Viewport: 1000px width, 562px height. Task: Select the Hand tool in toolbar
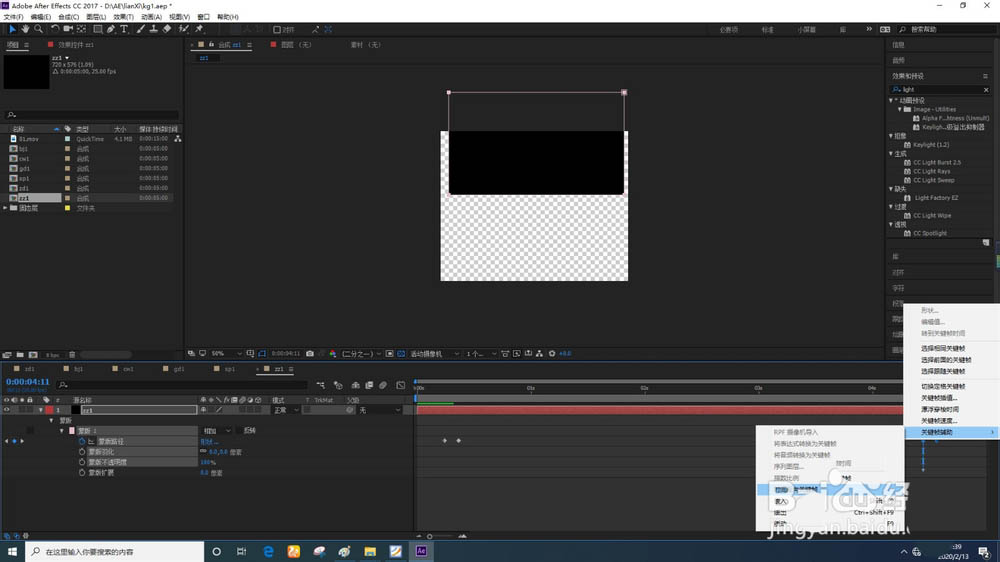point(26,29)
